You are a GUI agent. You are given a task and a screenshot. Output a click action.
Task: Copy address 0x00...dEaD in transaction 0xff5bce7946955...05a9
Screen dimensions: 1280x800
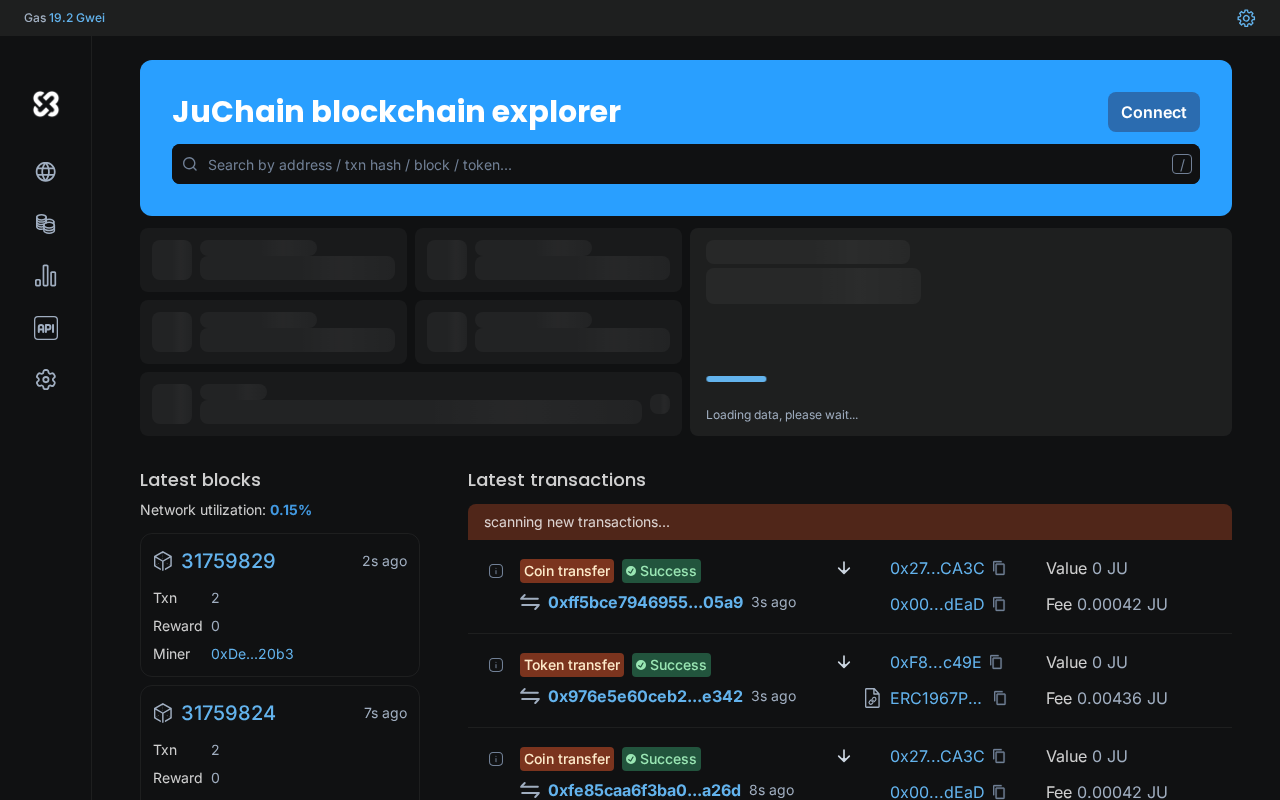tap(999, 604)
